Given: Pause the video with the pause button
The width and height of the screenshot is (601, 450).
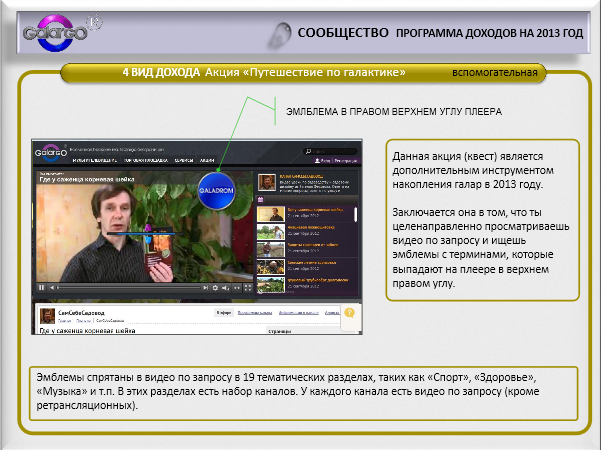Looking at the screenshot, I should point(41,287).
